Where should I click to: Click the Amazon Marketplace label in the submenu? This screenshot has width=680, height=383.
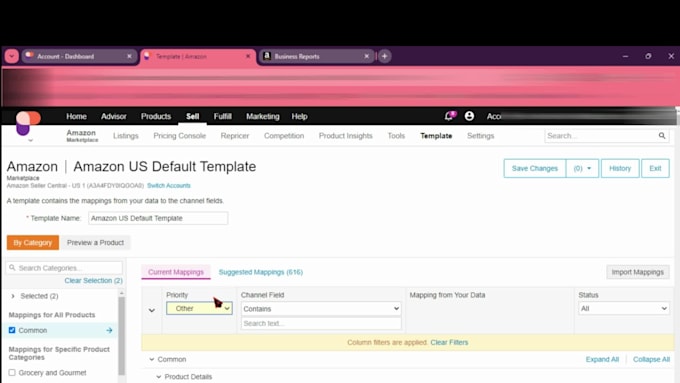point(82,136)
